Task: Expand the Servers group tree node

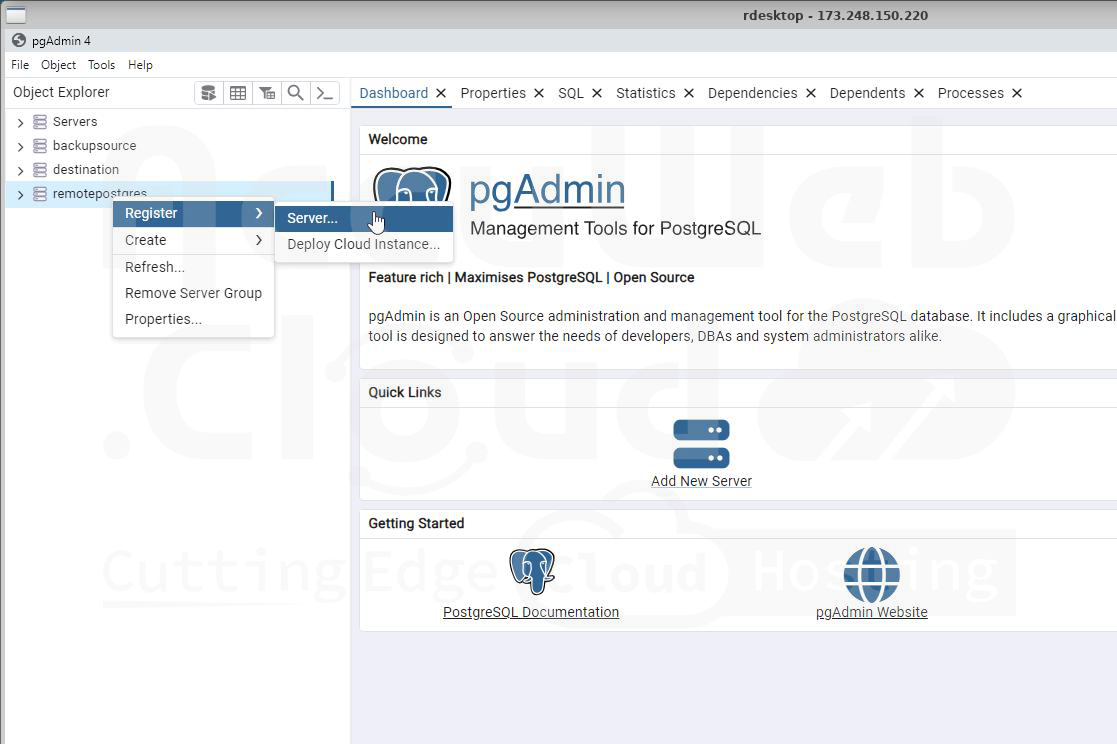Action: [20, 122]
